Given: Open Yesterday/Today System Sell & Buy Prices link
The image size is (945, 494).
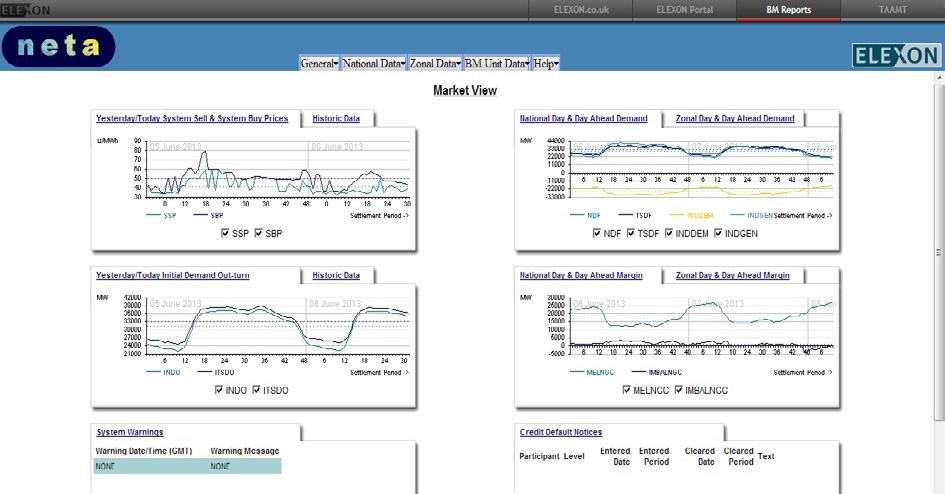Looking at the screenshot, I should [192, 119].
